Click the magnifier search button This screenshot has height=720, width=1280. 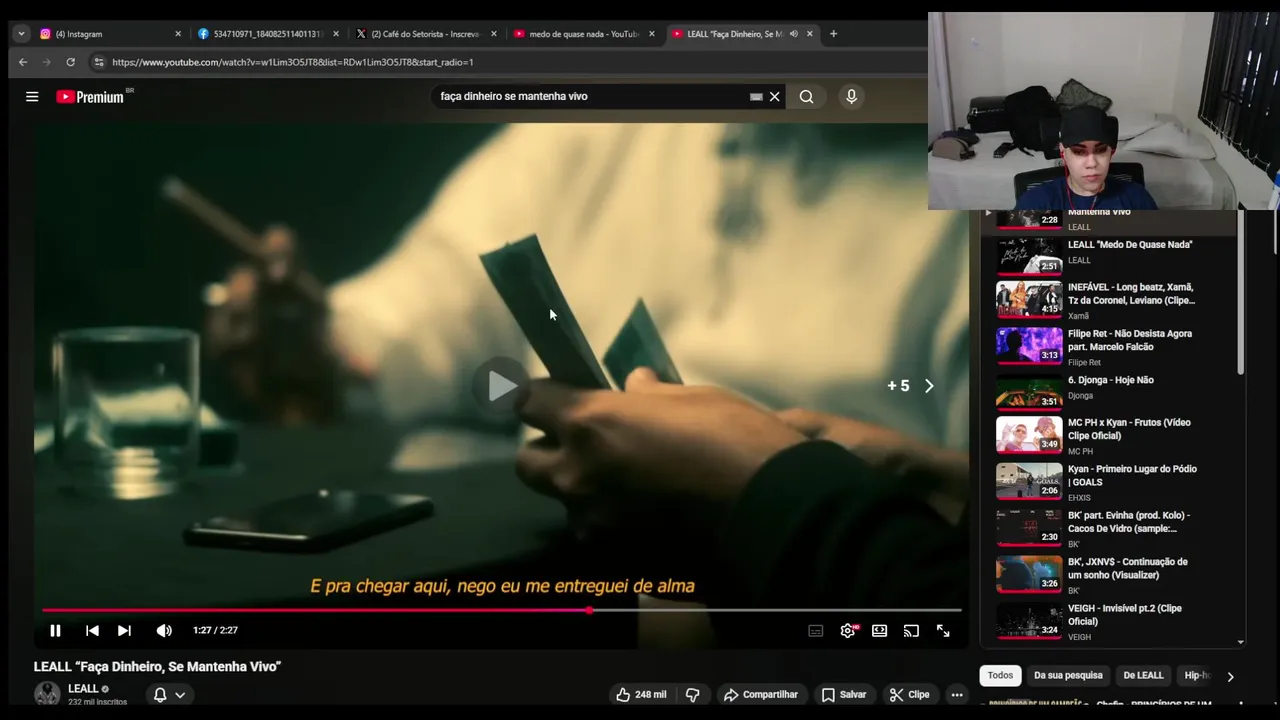[x=806, y=97]
